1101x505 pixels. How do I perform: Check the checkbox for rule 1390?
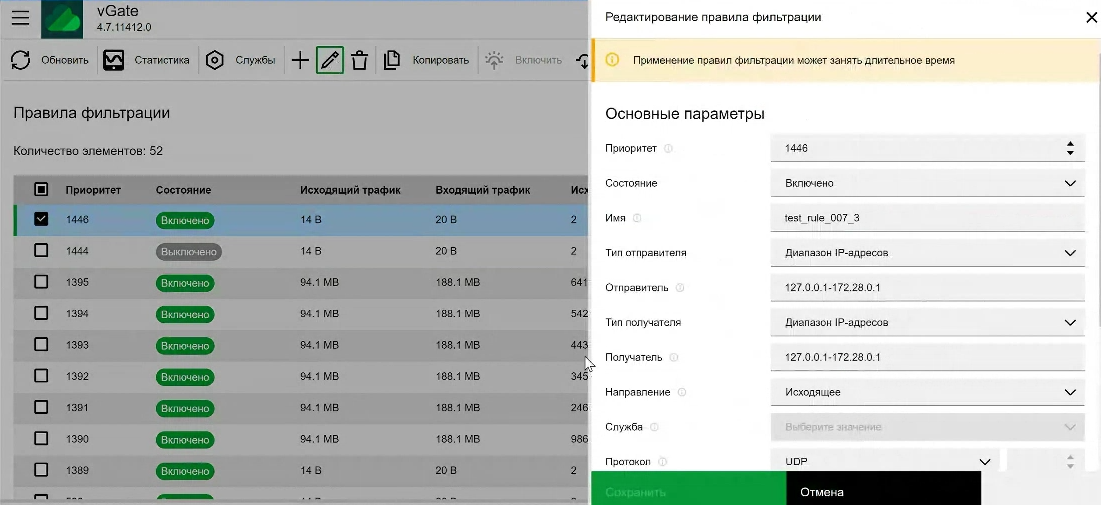41,439
